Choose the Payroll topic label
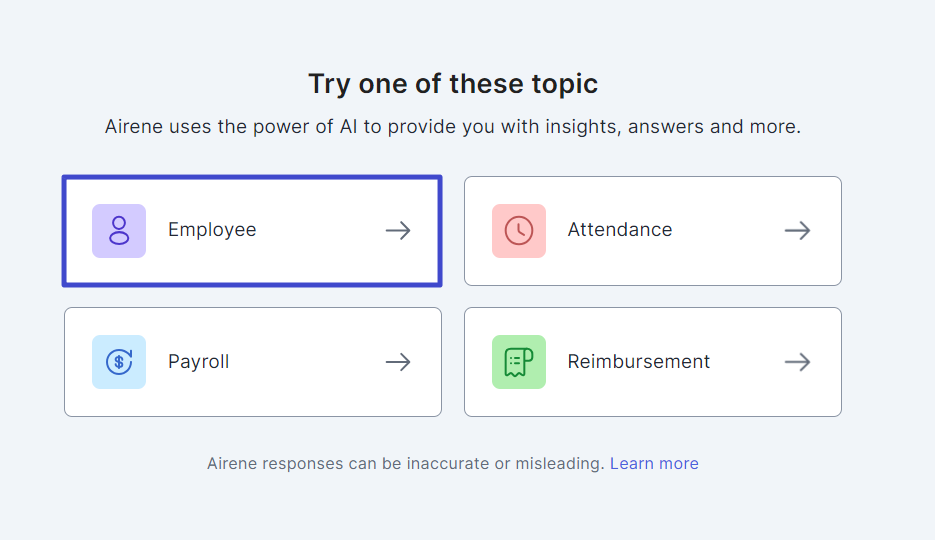Viewport: 935px width, 540px height. click(x=199, y=362)
